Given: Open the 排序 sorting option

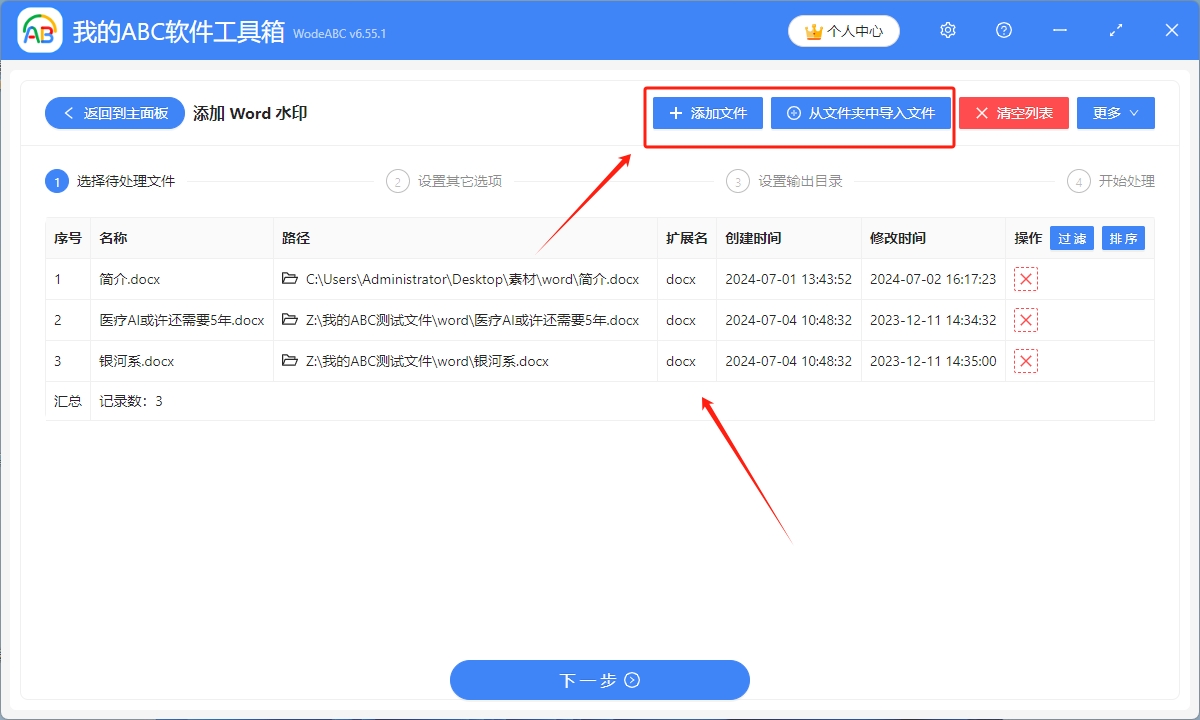Looking at the screenshot, I should tap(1123, 238).
